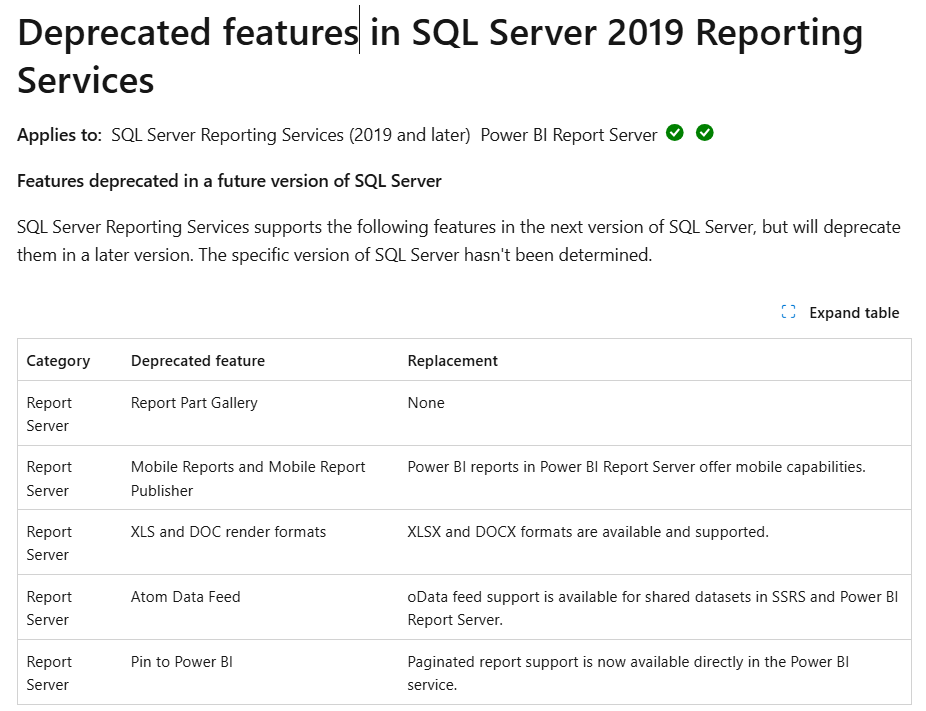Select the Replacement column header
The width and height of the screenshot is (926, 711).
coord(450,360)
